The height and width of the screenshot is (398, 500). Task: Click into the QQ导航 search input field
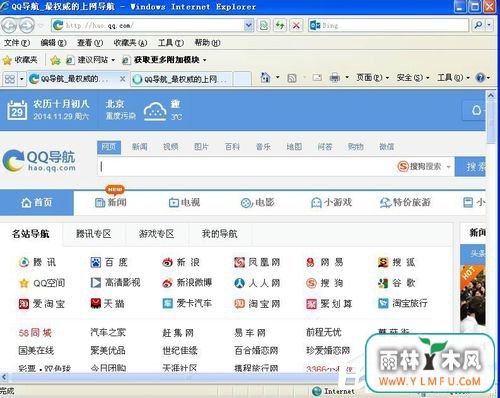[x=247, y=166]
